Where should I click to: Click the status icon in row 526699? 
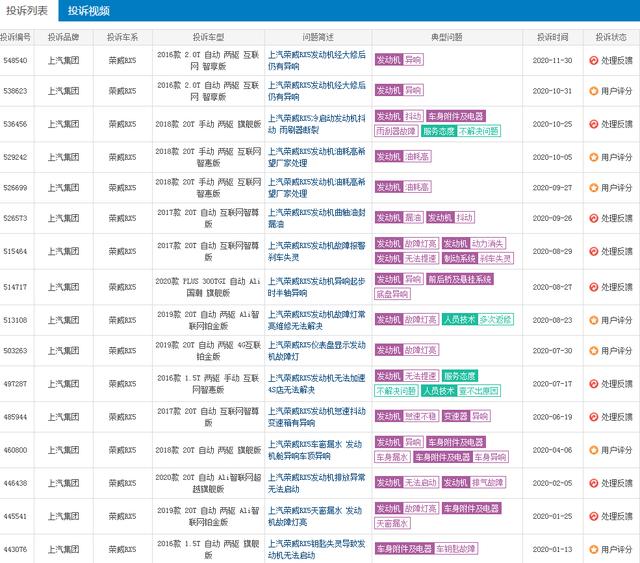point(593,188)
